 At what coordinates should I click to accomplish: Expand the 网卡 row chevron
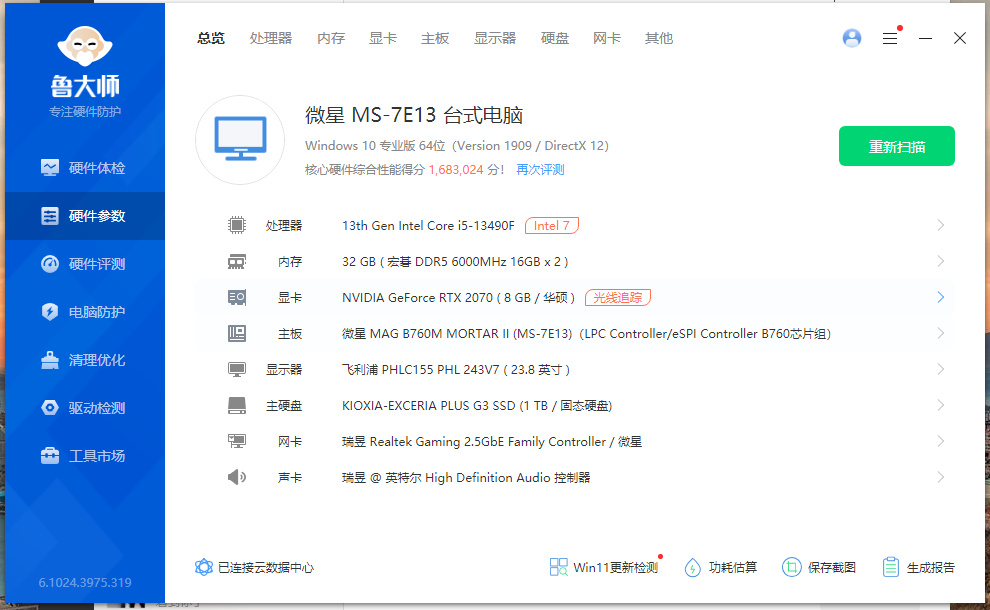(941, 441)
